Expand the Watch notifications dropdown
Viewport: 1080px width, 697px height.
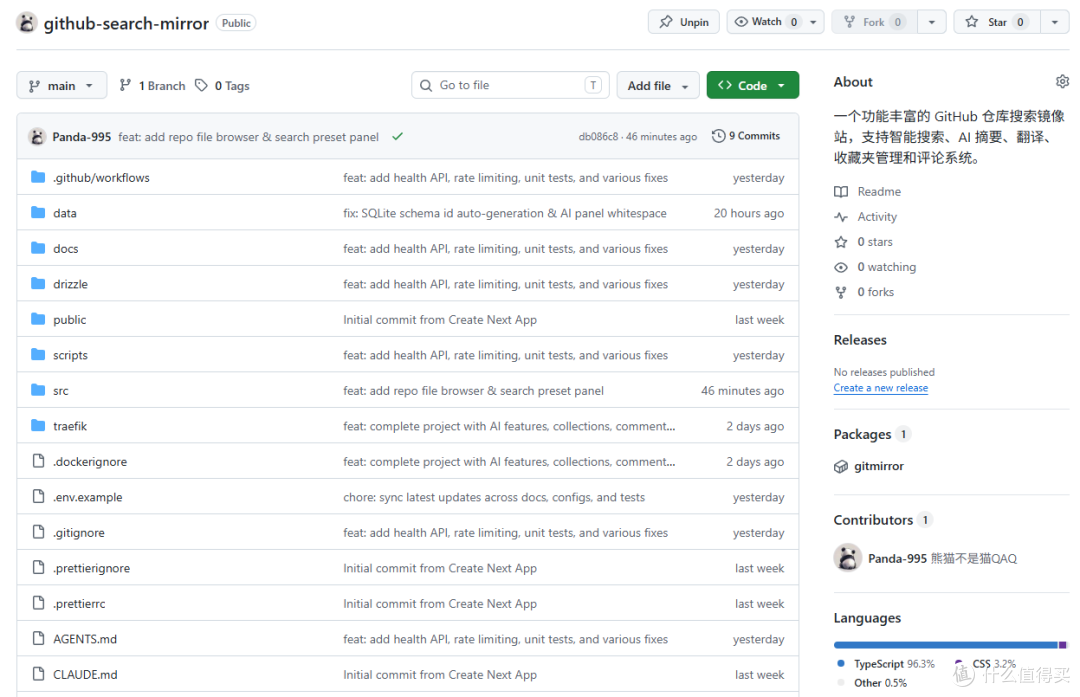tap(775, 22)
